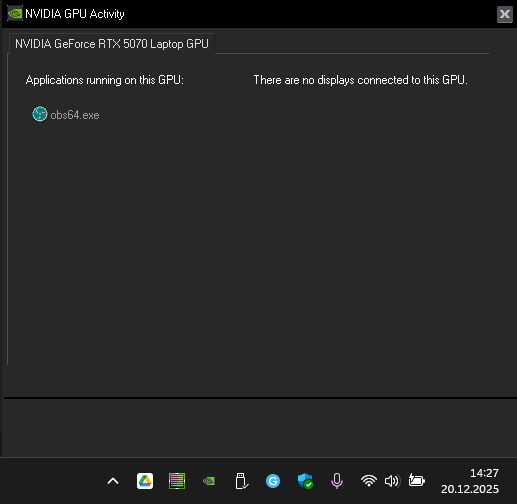This screenshot has height=504, width=517.
Task: Open the Wi-Fi network tray icon
Action: click(x=369, y=481)
